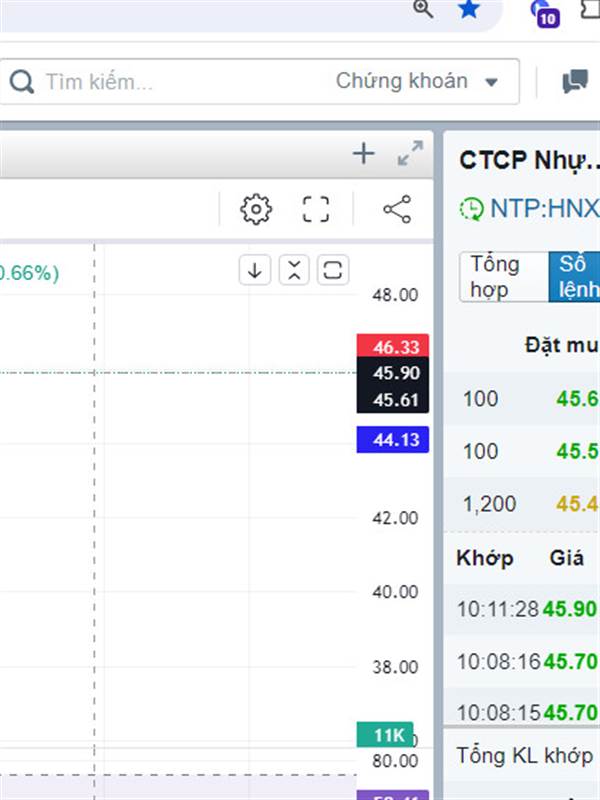Click the 80.00 indicator axis value
Image resolution: width=600 pixels, height=800 pixels.
395,761
